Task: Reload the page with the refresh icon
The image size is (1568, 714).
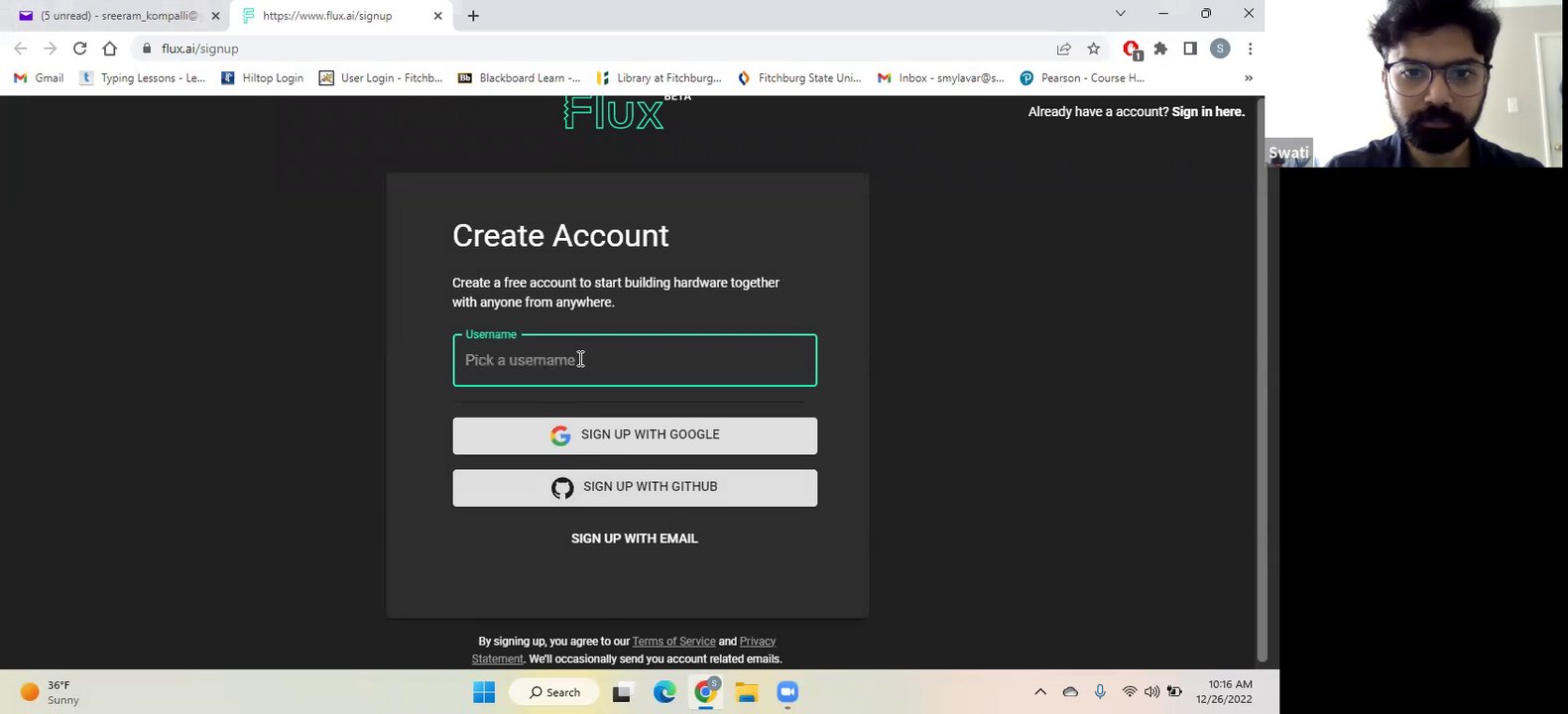Action: [80, 49]
